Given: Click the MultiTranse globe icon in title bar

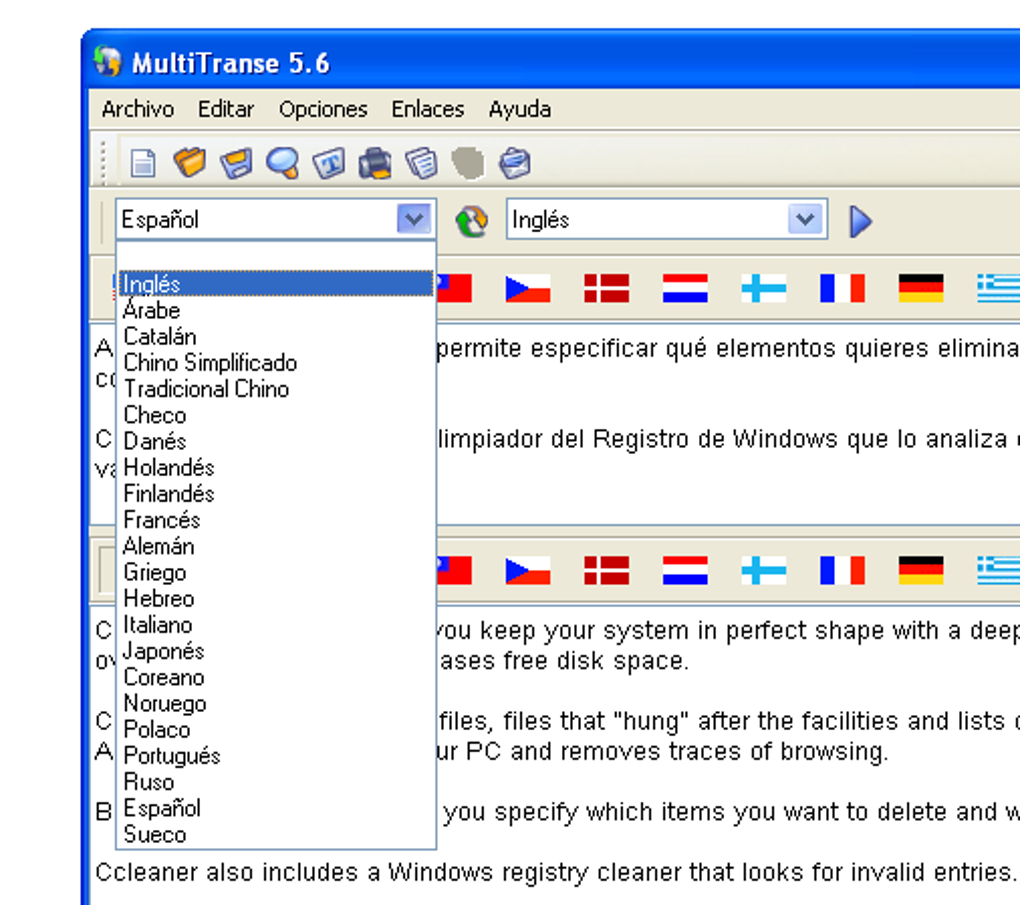Looking at the screenshot, I should coord(107,62).
